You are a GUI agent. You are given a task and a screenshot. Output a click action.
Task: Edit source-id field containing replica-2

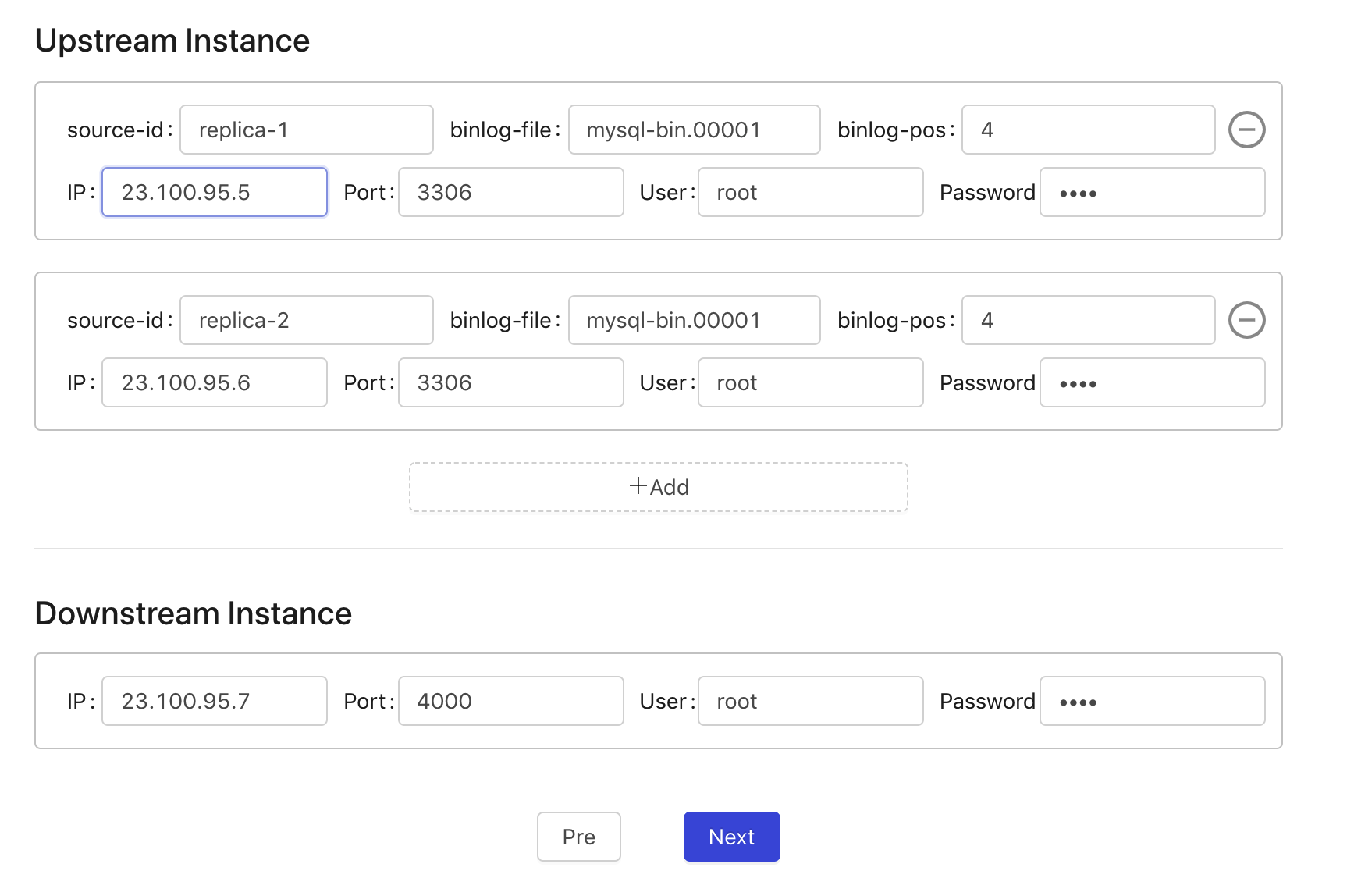pyautogui.click(x=307, y=320)
